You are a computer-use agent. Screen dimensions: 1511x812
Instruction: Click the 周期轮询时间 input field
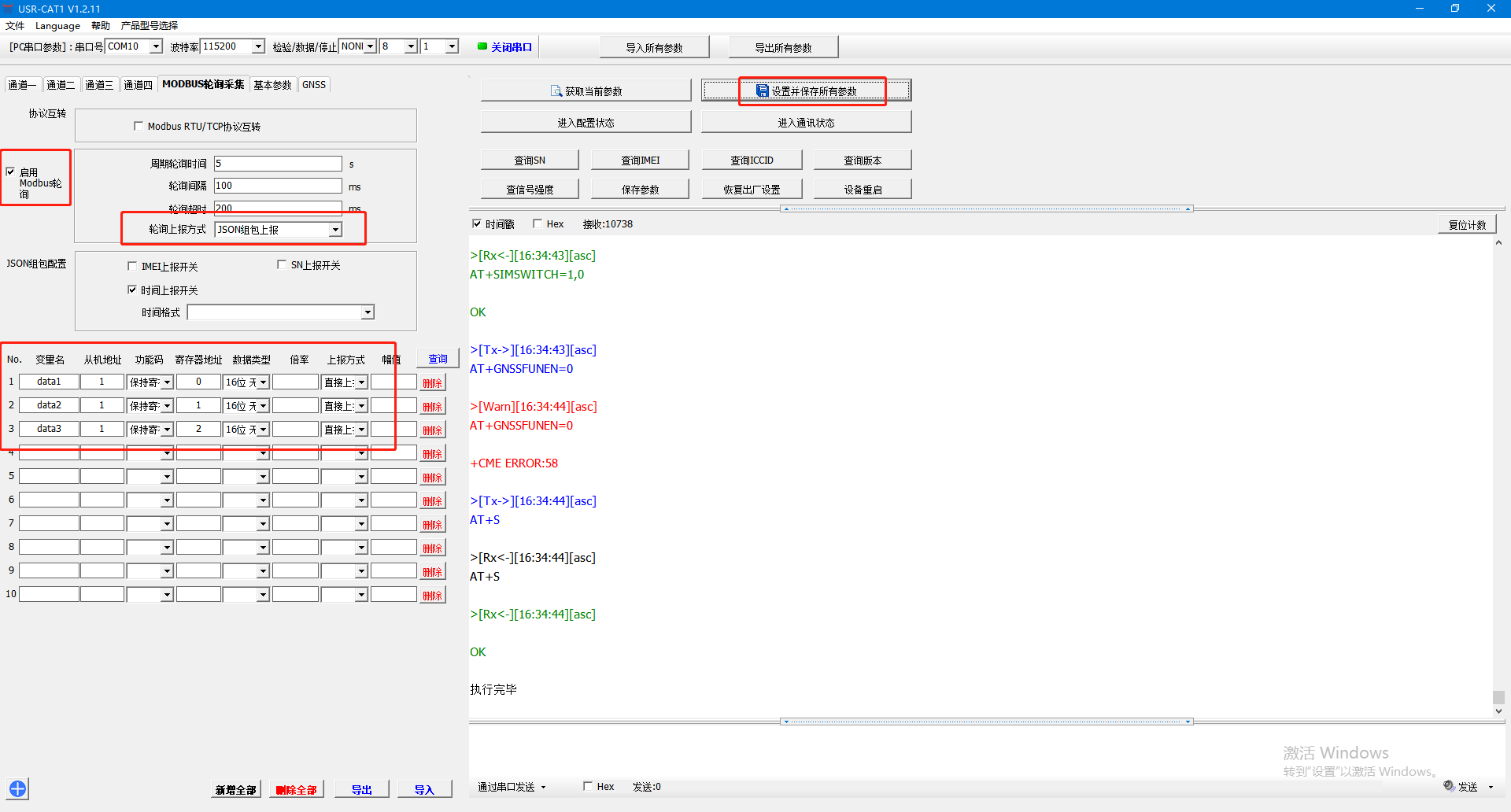point(278,164)
